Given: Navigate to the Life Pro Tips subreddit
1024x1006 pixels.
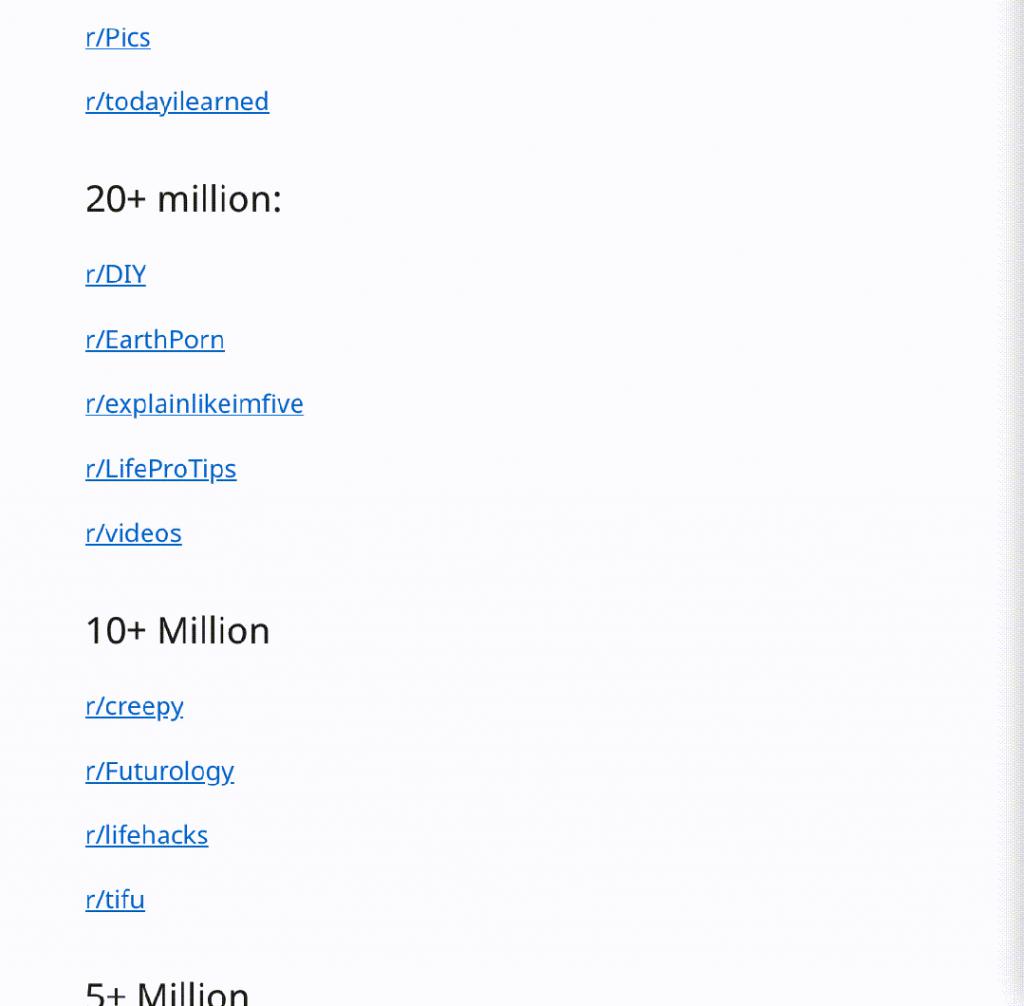Looking at the screenshot, I should (161, 469).
